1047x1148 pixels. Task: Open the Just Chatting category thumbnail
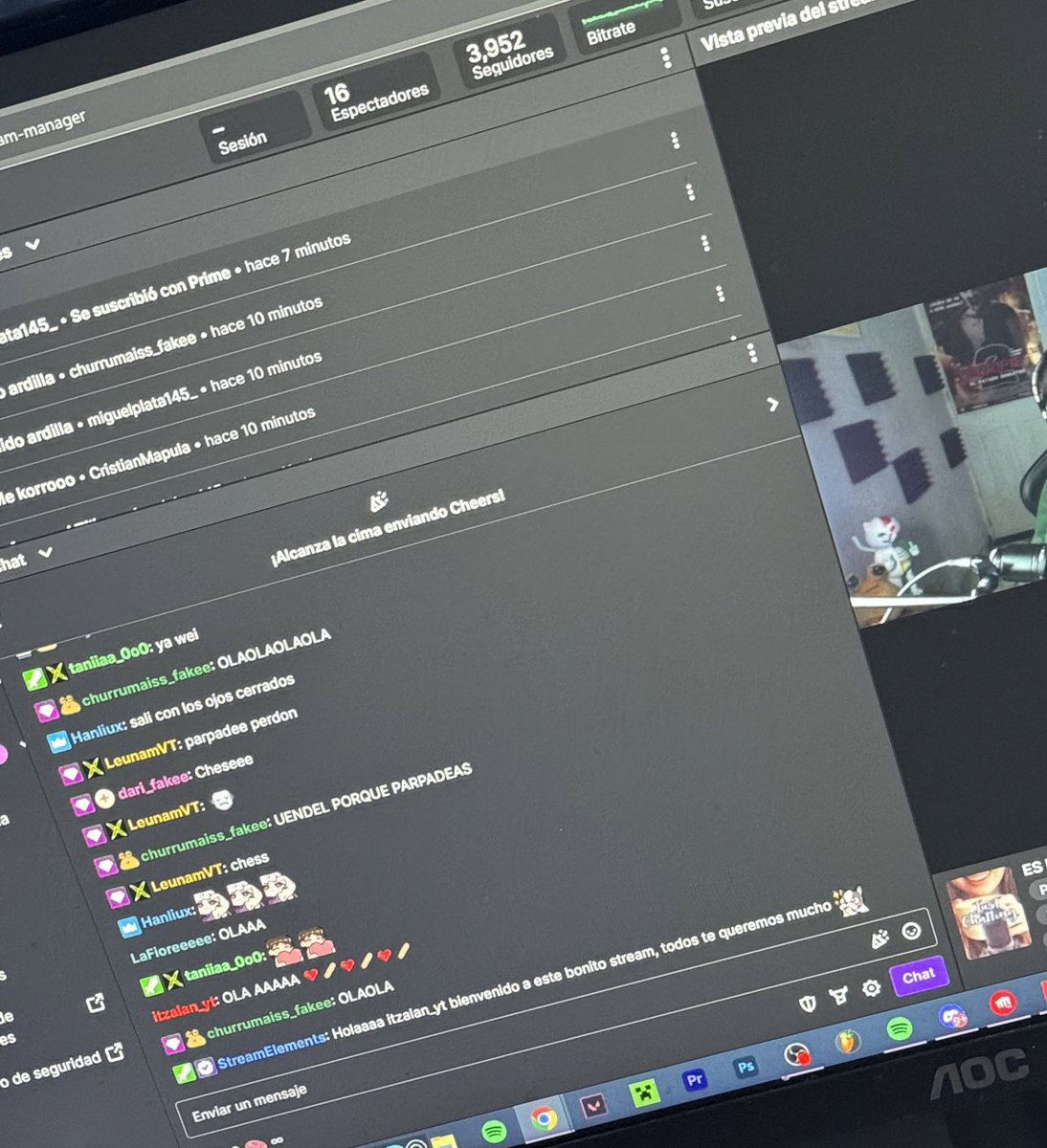989,916
